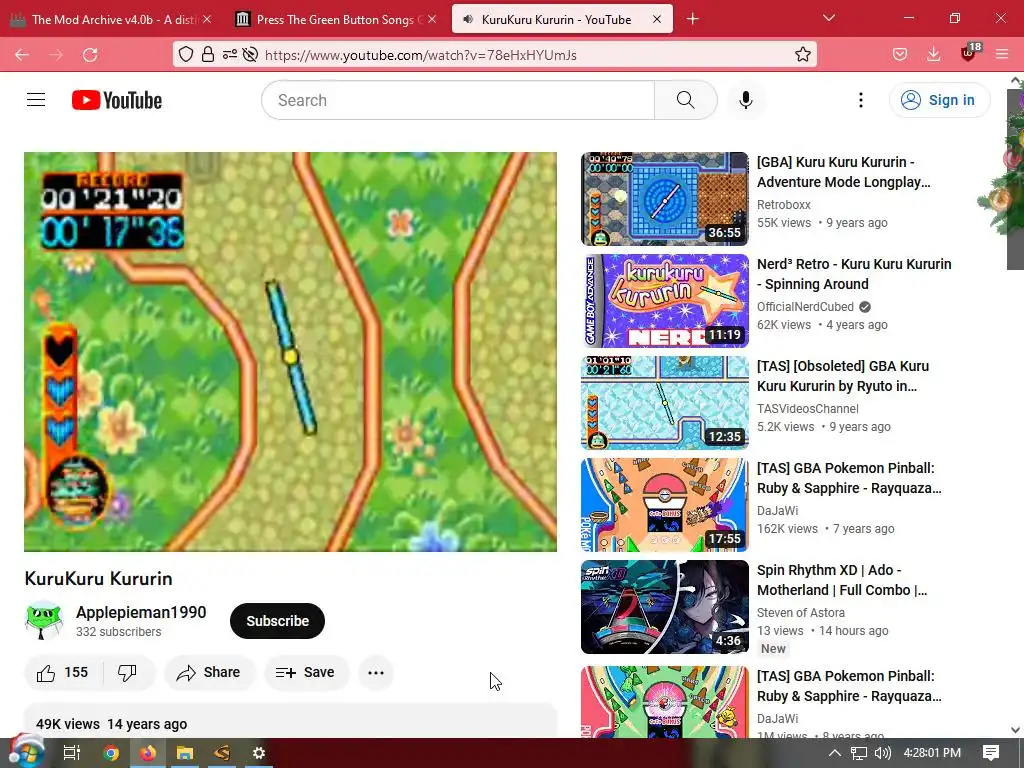Open Steven of Astora channel link
The height and width of the screenshot is (768, 1024).
coord(801,613)
